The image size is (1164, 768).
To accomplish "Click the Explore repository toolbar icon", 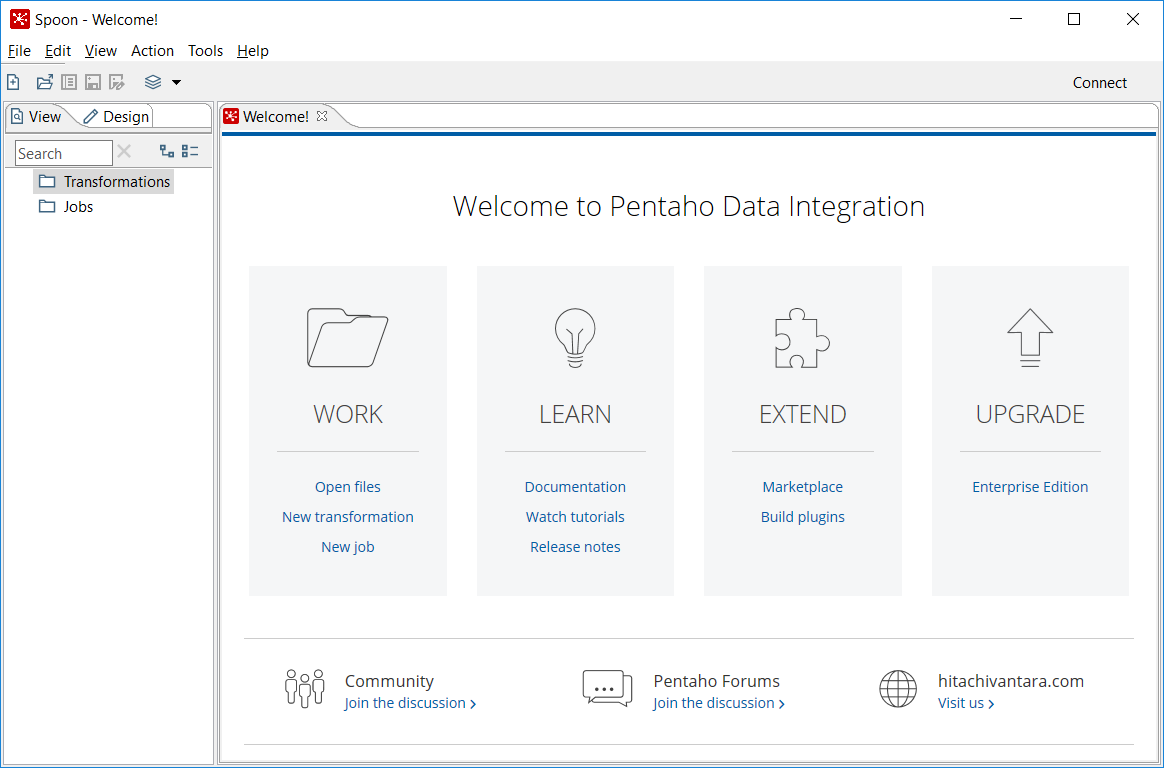I will pos(69,82).
